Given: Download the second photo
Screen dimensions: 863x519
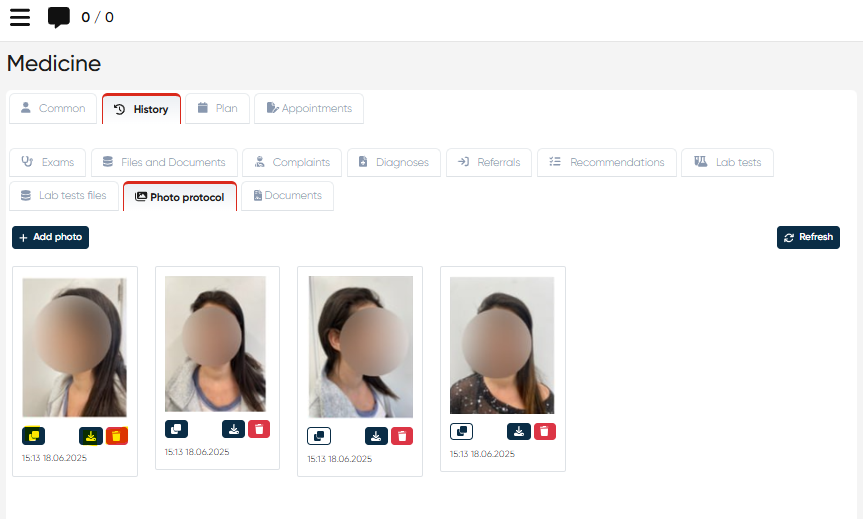Looking at the screenshot, I should pyautogui.click(x=233, y=429).
